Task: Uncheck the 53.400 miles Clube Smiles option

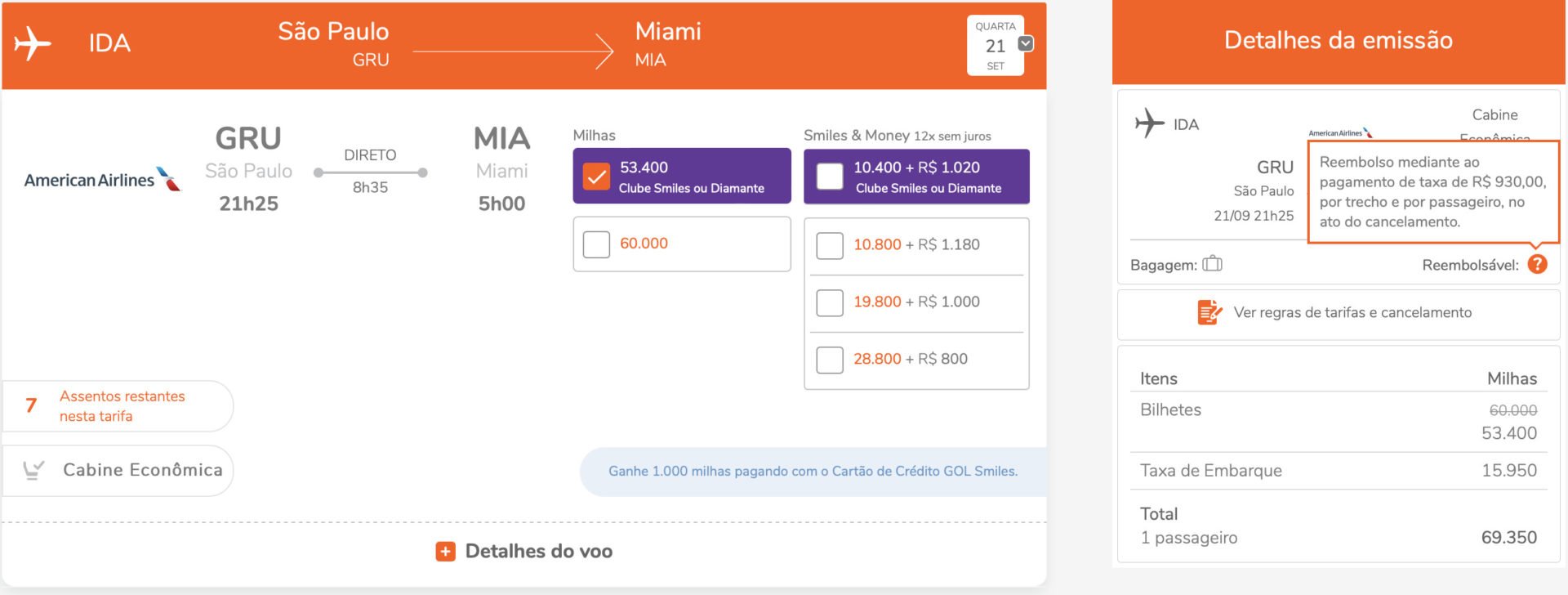Action: point(596,176)
